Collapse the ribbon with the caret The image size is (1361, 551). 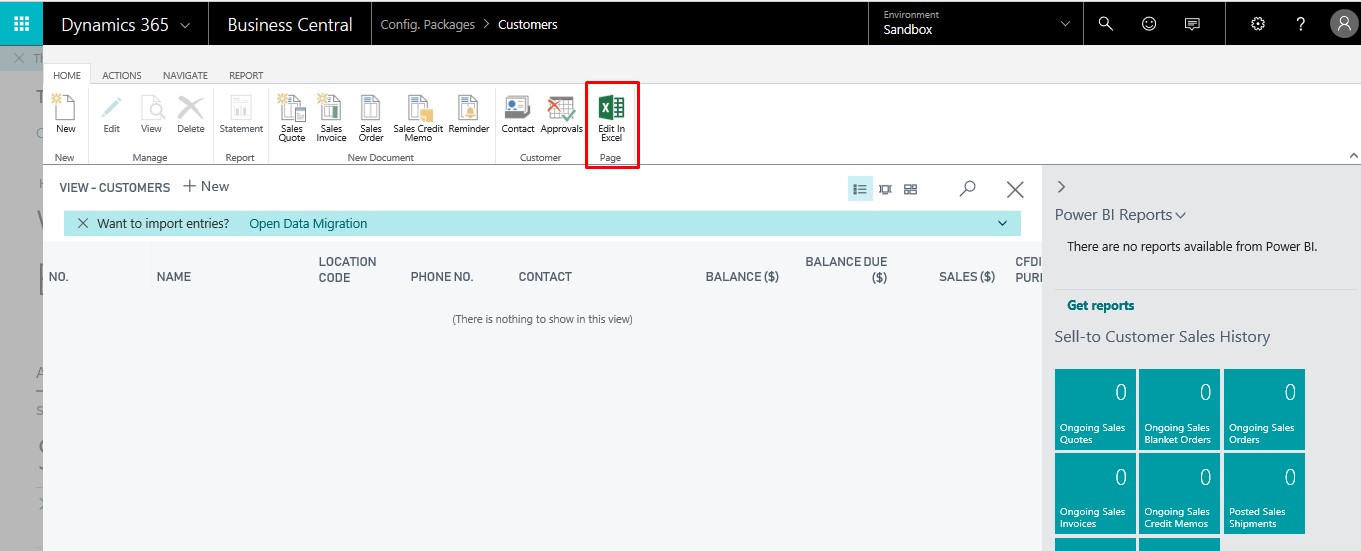1354,156
